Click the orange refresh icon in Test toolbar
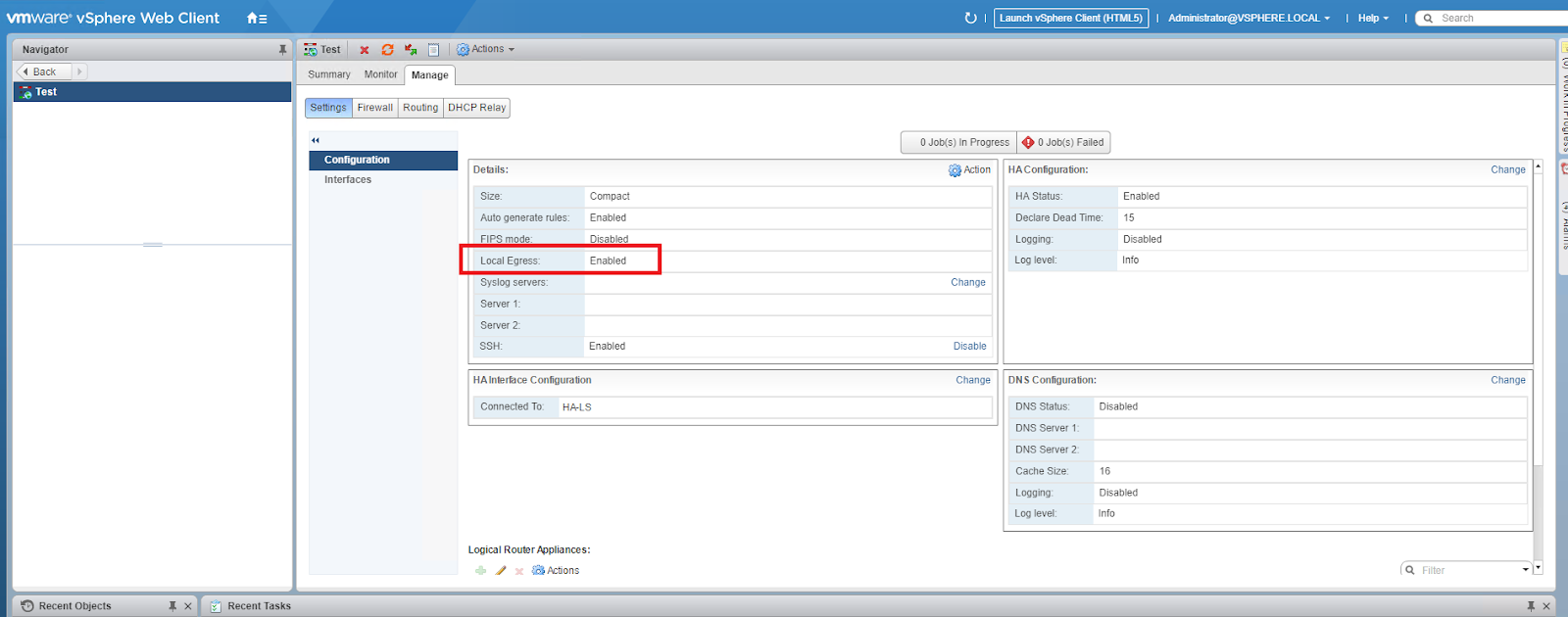This screenshot has height=617, width=1568. tap(387, 50)
